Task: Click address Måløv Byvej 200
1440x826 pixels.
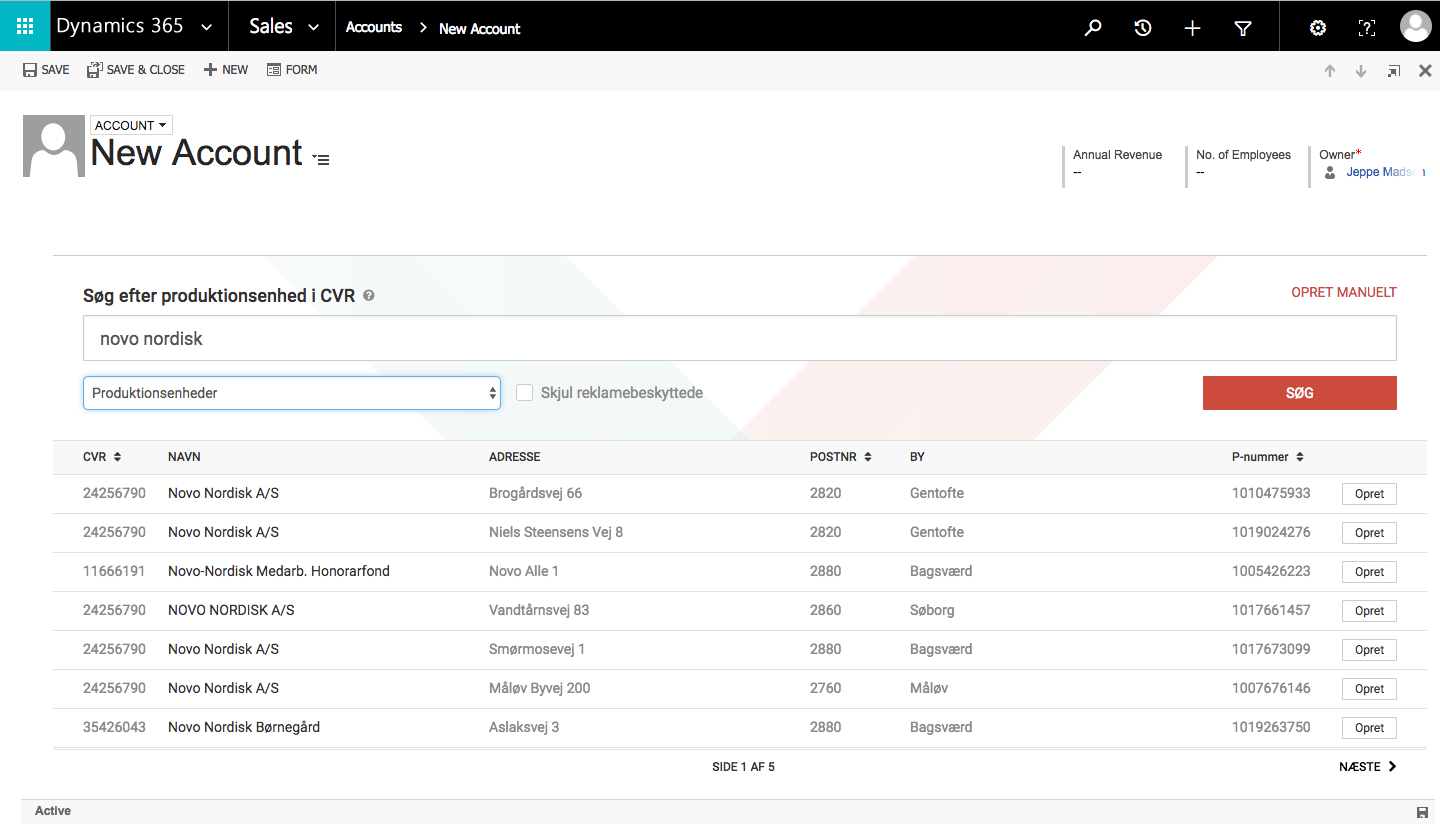Action: tap(540, 688)
